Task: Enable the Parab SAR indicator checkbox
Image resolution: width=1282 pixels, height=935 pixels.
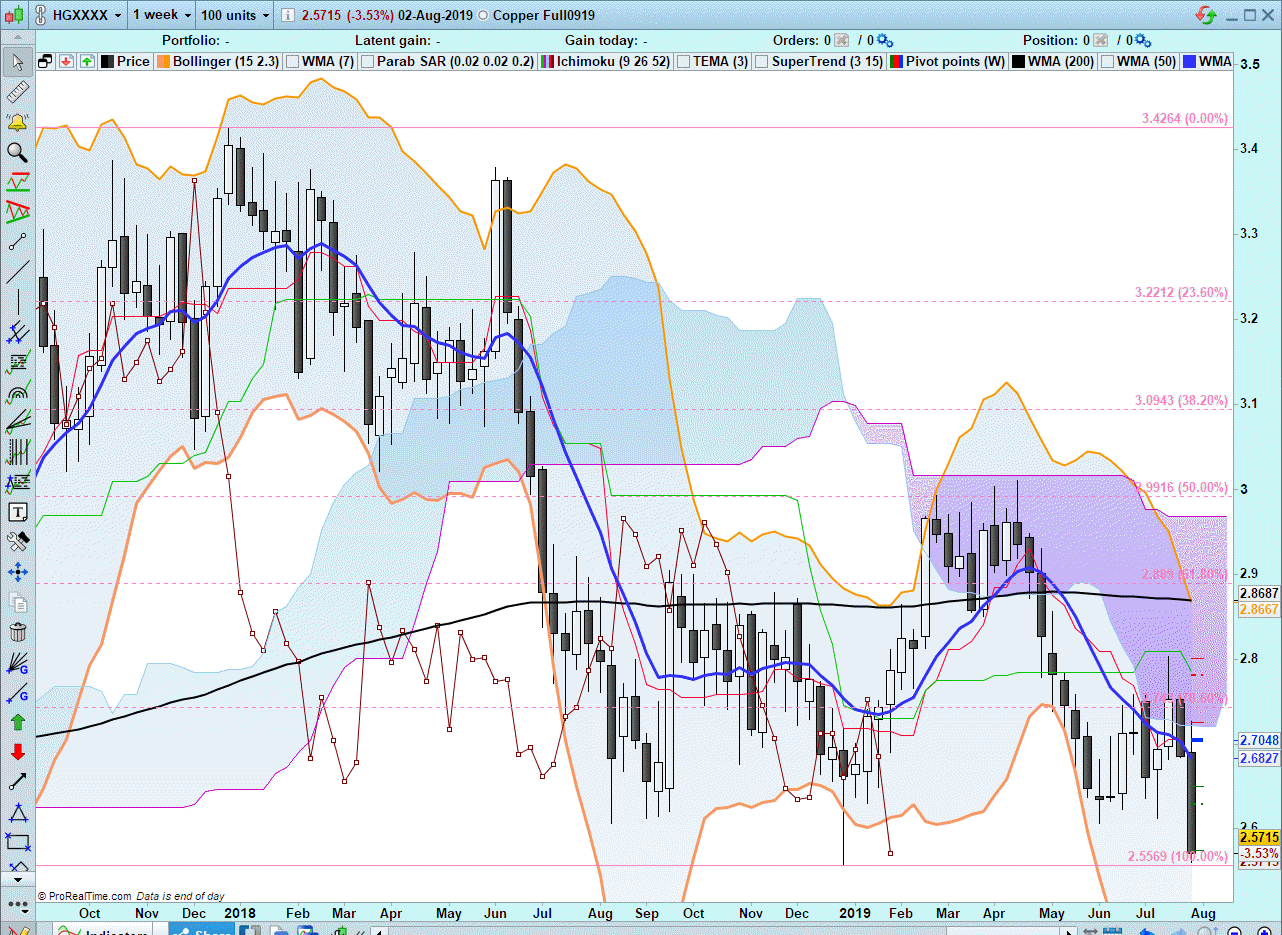Action: (x=368, y=61)
